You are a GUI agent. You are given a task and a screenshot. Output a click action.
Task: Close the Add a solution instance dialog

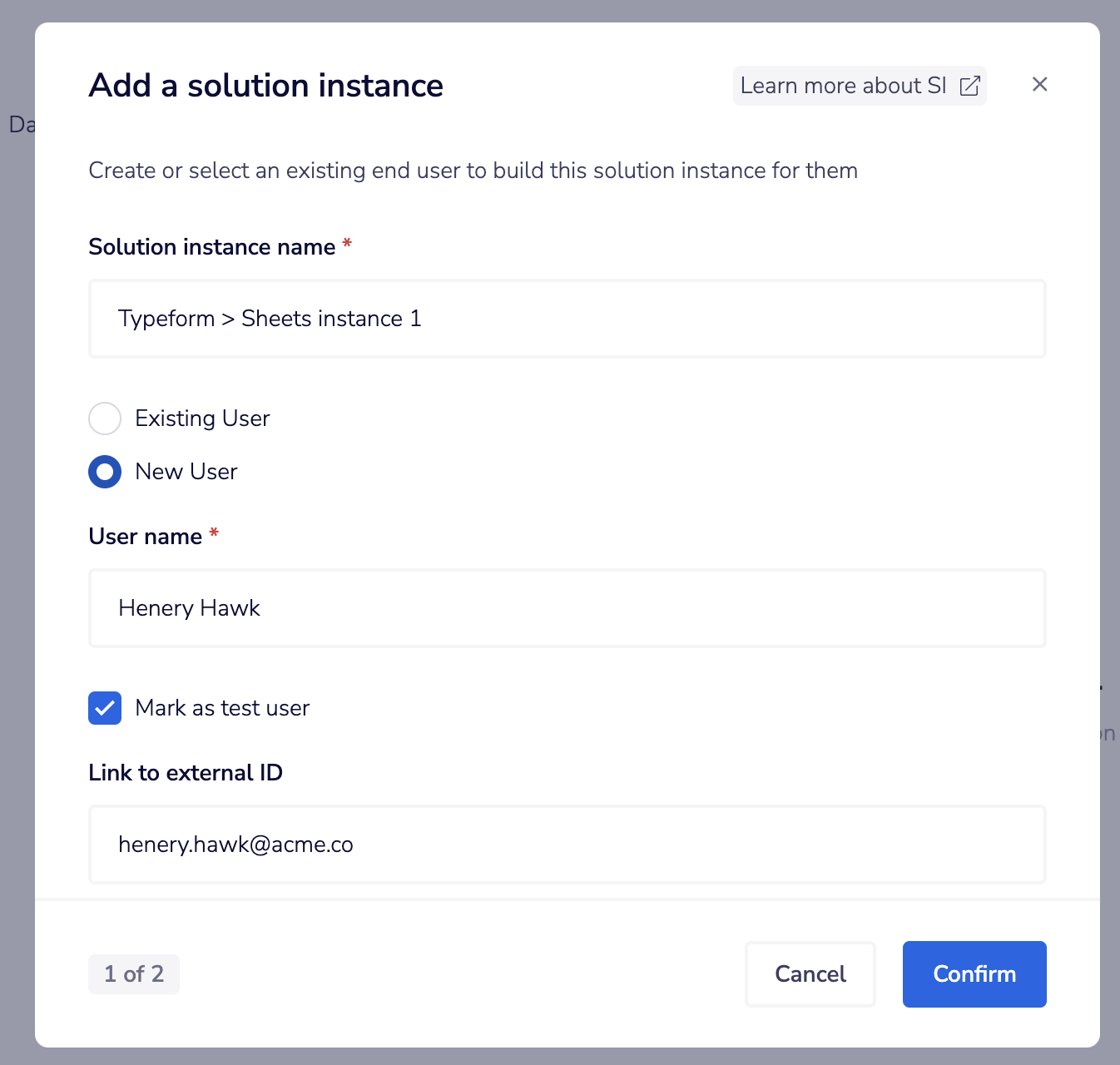(x=1039, y=84)
